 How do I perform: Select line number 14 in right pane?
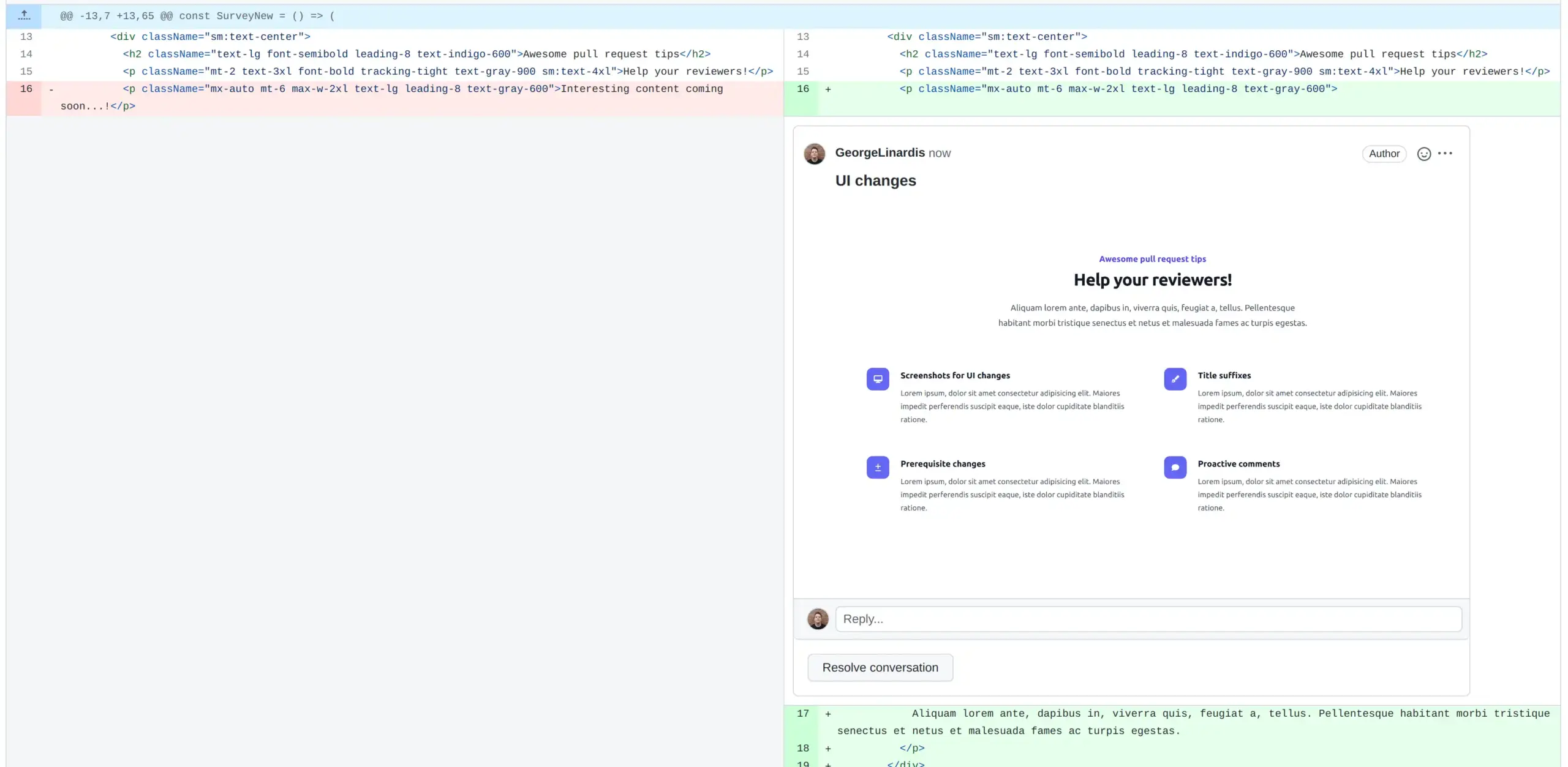(802, 54)
